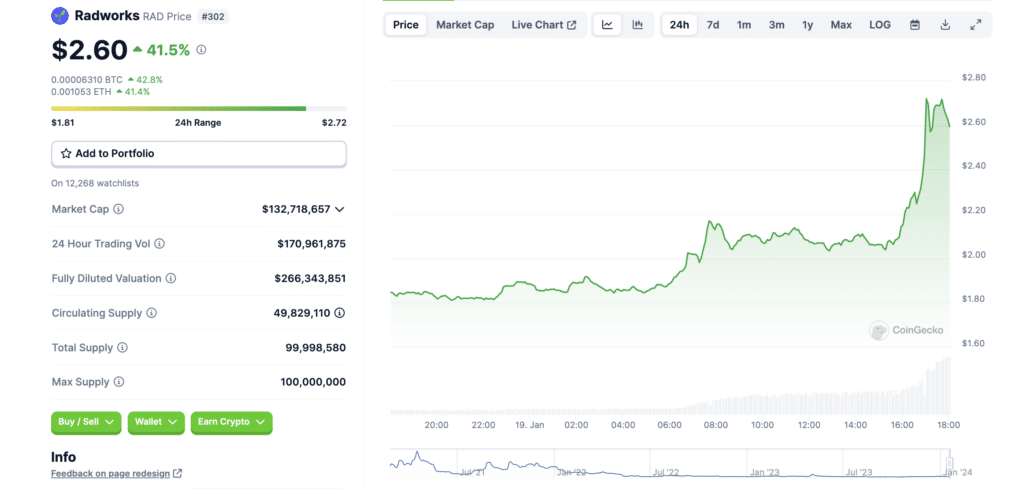Screen dimensions: 1024x489
Task: Click 'On 12,268 watchlists' text
Action: (95, 183)
